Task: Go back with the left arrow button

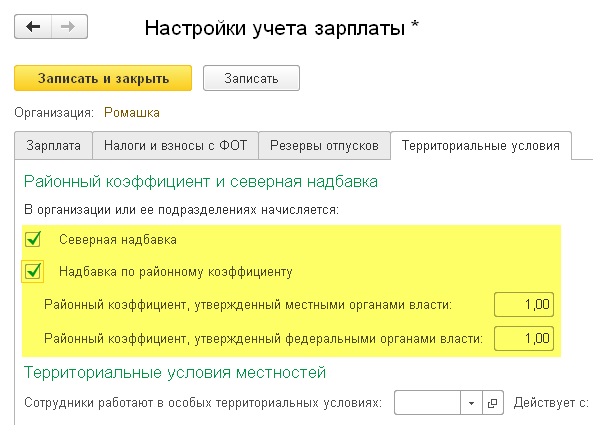Action: tap(33, 27)
